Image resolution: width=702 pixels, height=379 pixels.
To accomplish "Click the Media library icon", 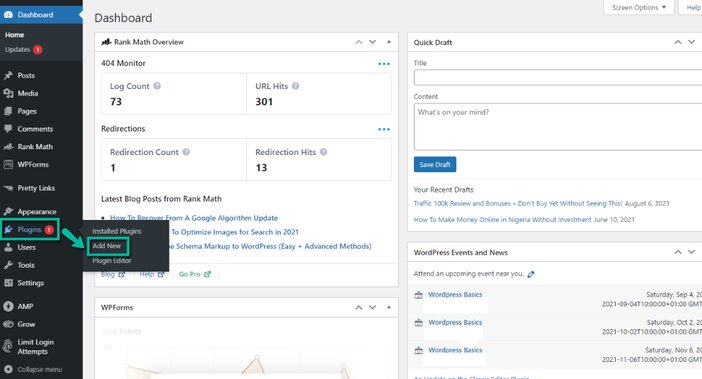I will tap(8, 93).
